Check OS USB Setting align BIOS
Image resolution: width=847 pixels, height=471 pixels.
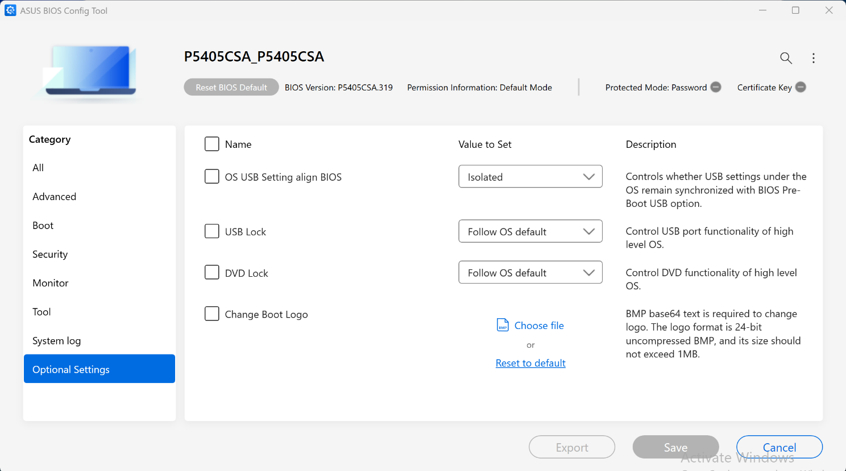212,177
